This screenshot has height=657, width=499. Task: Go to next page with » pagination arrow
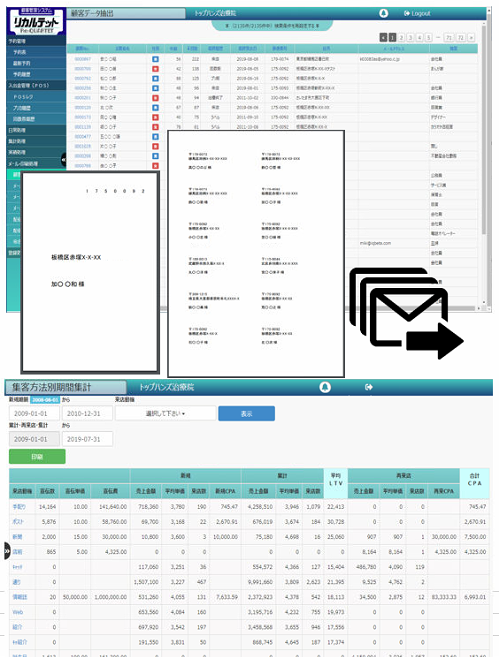pos(471,38)
